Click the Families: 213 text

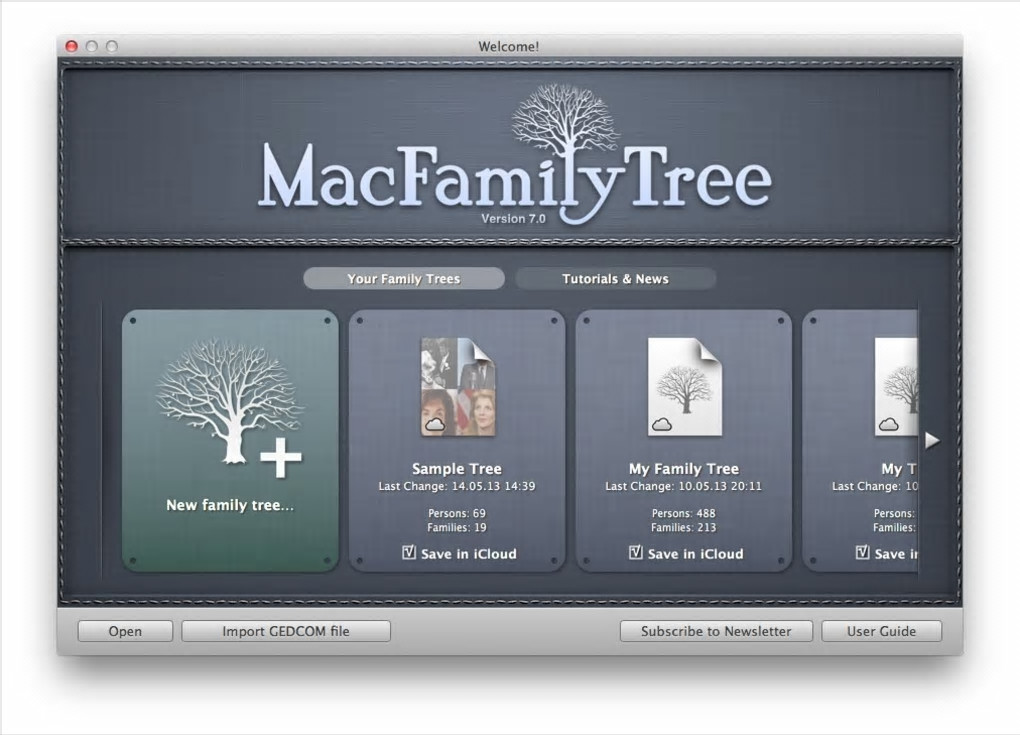[684, 528]
